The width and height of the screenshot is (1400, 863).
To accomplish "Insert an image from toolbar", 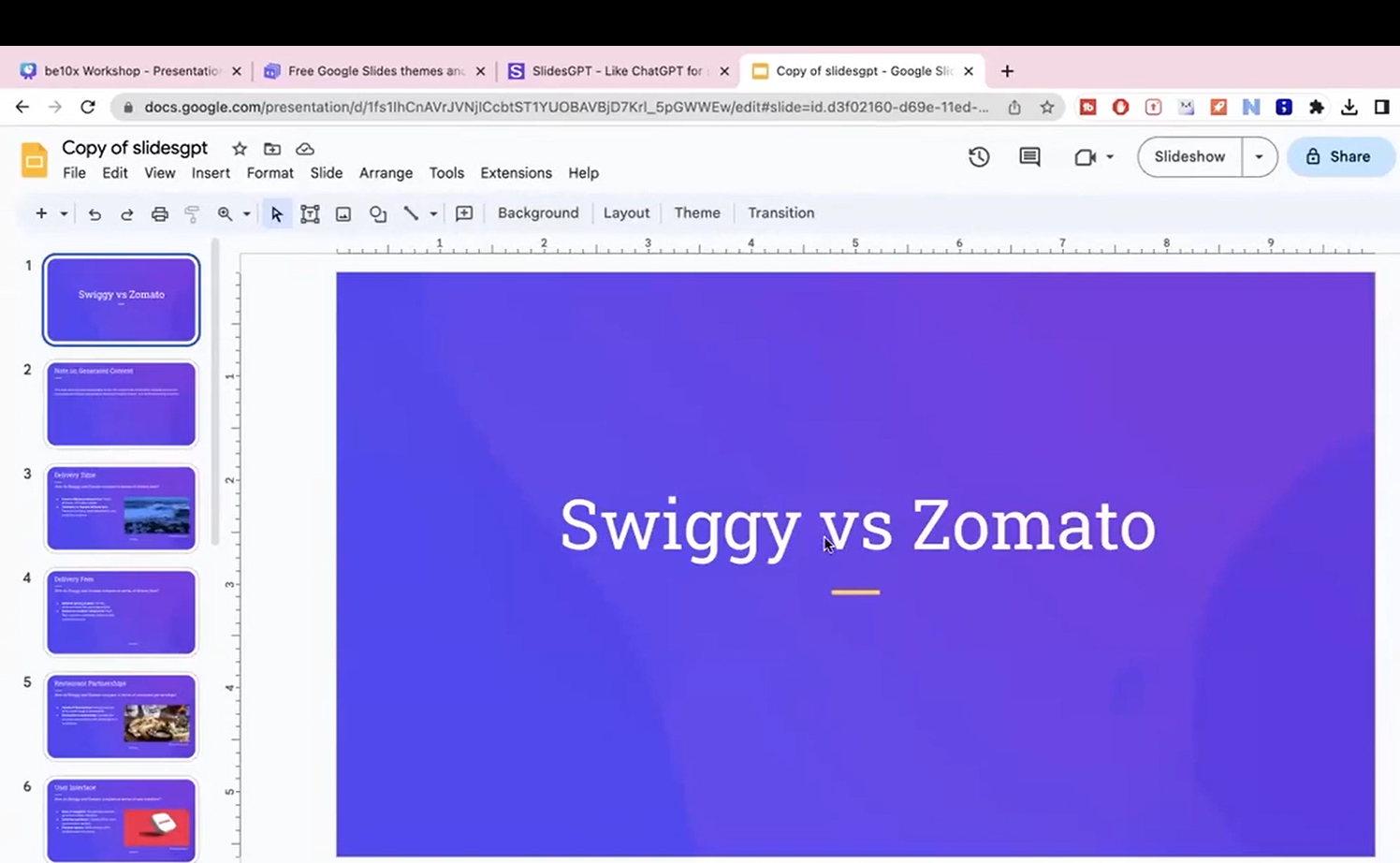I will 343,214.
